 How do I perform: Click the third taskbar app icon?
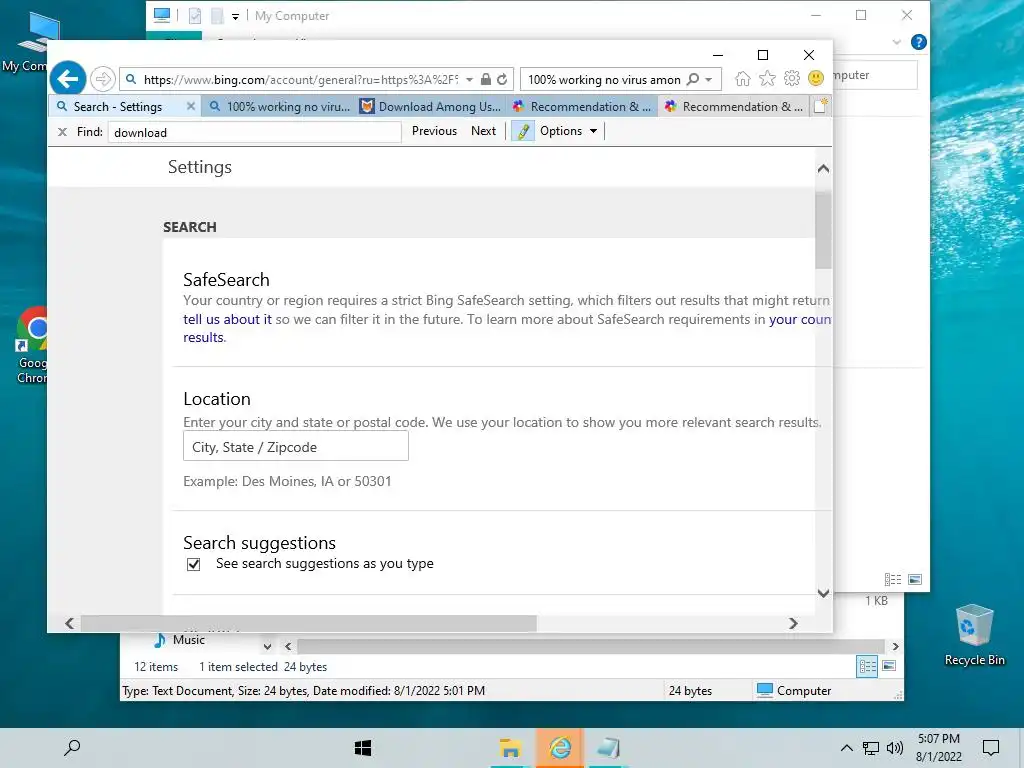[x=608, y=748]
